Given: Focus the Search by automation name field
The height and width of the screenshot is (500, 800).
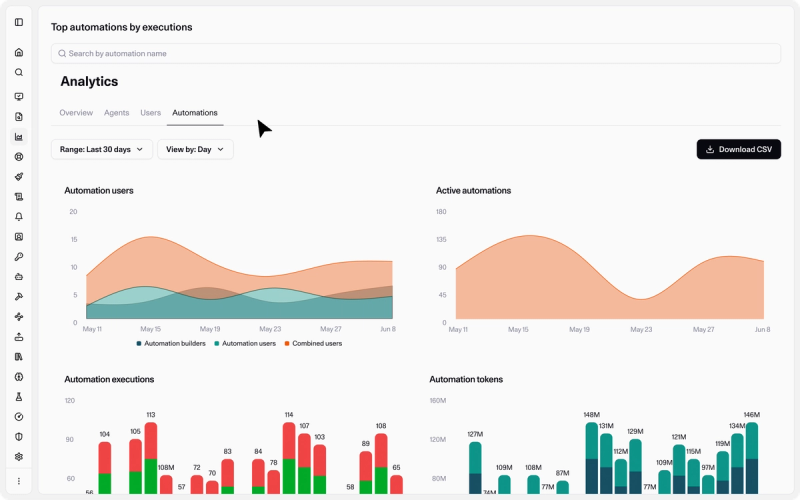Looking at the screenshot, I should [416, 54].
